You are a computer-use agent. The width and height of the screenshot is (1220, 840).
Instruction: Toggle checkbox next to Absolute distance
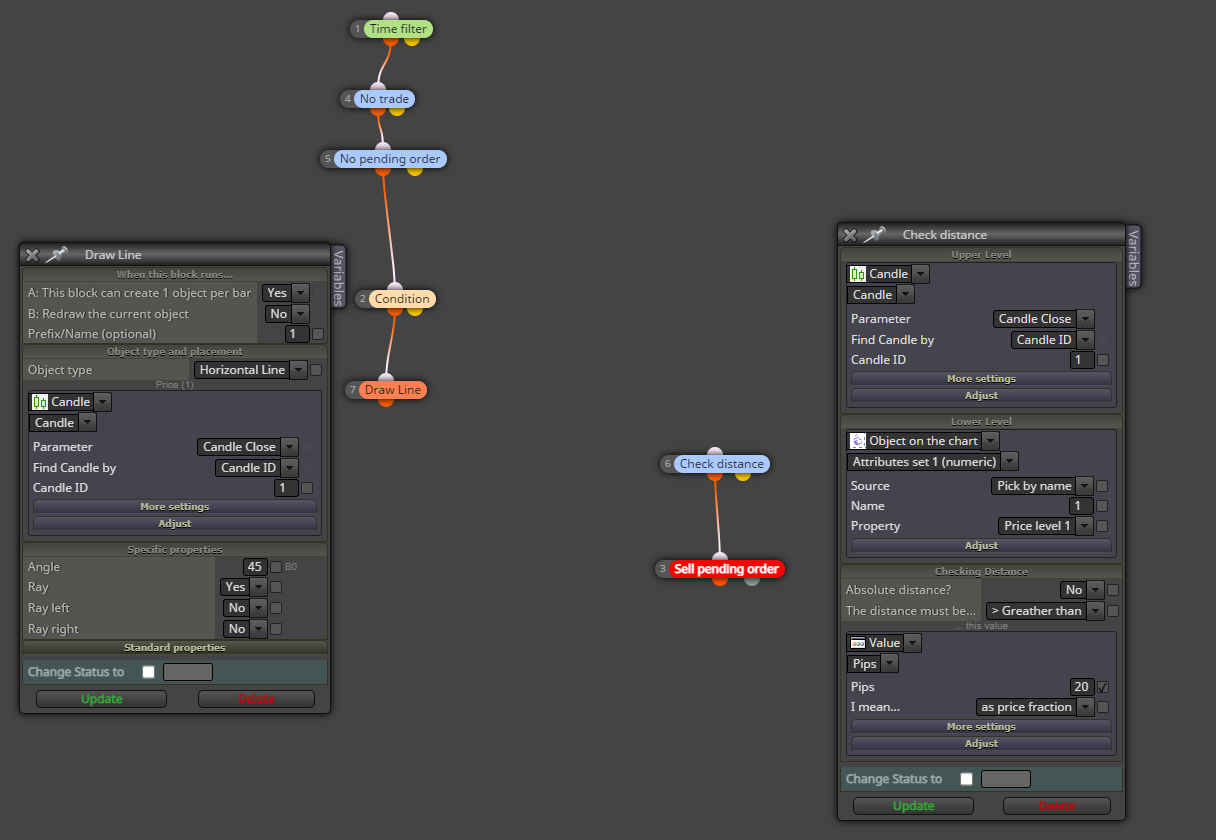(x=1112, y=590)
